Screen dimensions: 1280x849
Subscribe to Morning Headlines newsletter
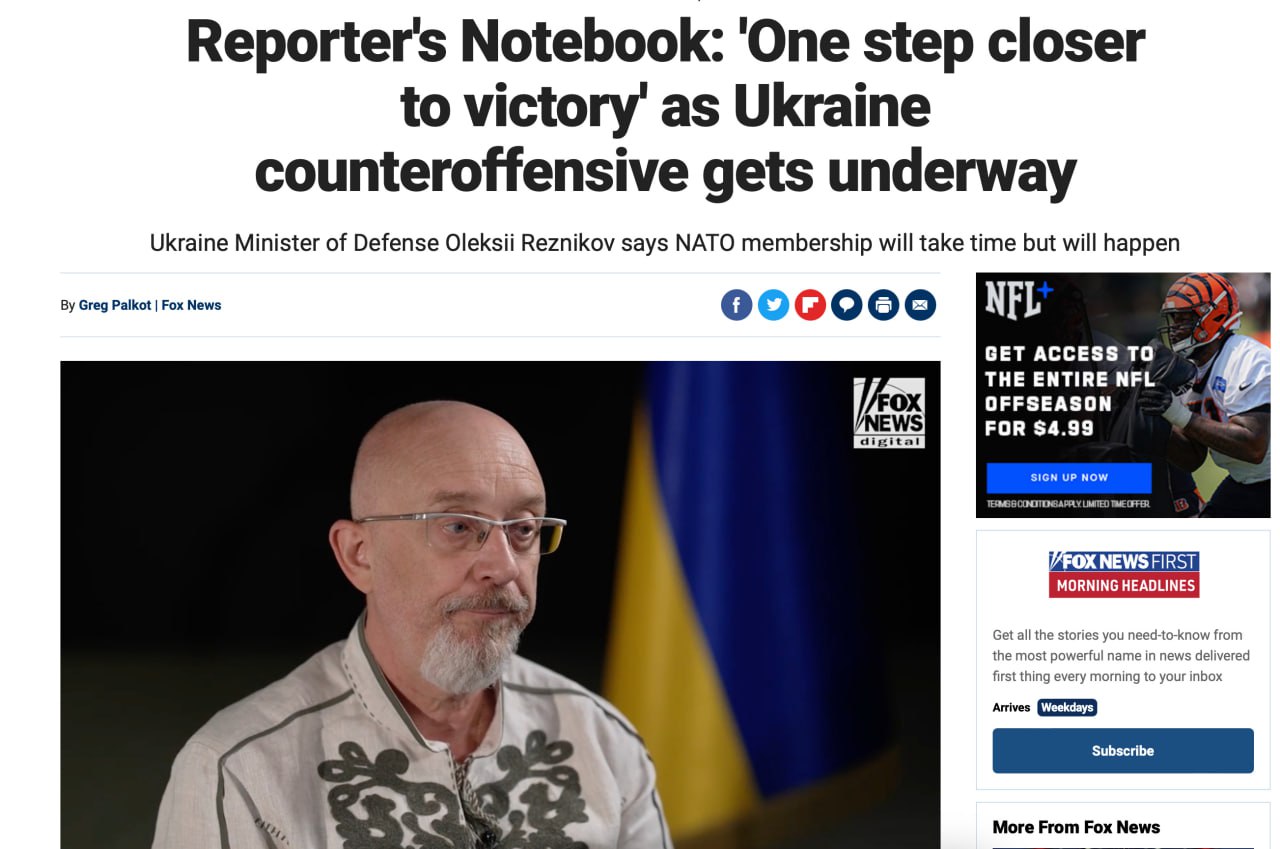pos(1123,750)
